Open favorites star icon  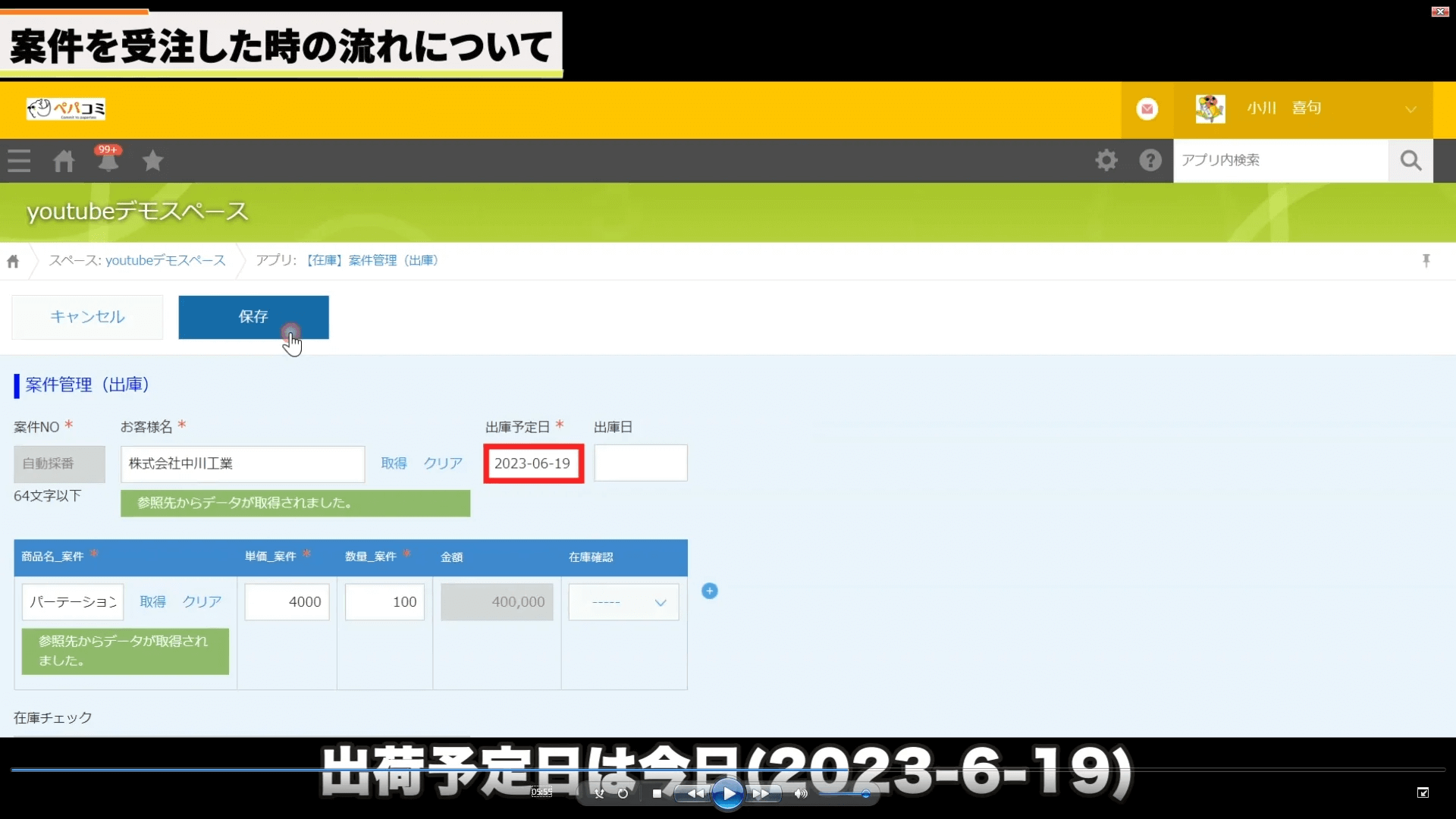(x=152, y=161)
